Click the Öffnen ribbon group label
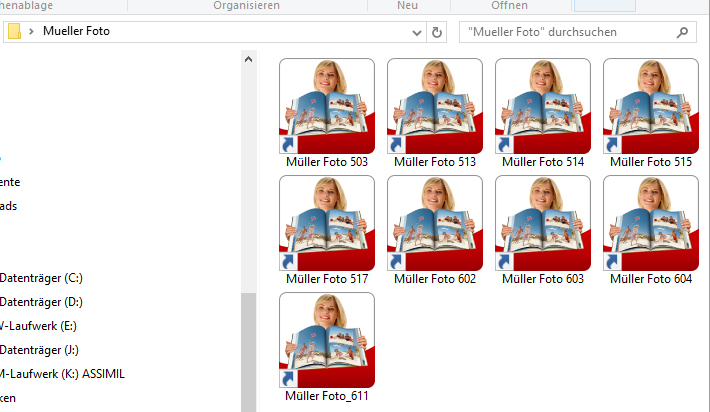Screen dimensions: 710x412 click(509, 5)
